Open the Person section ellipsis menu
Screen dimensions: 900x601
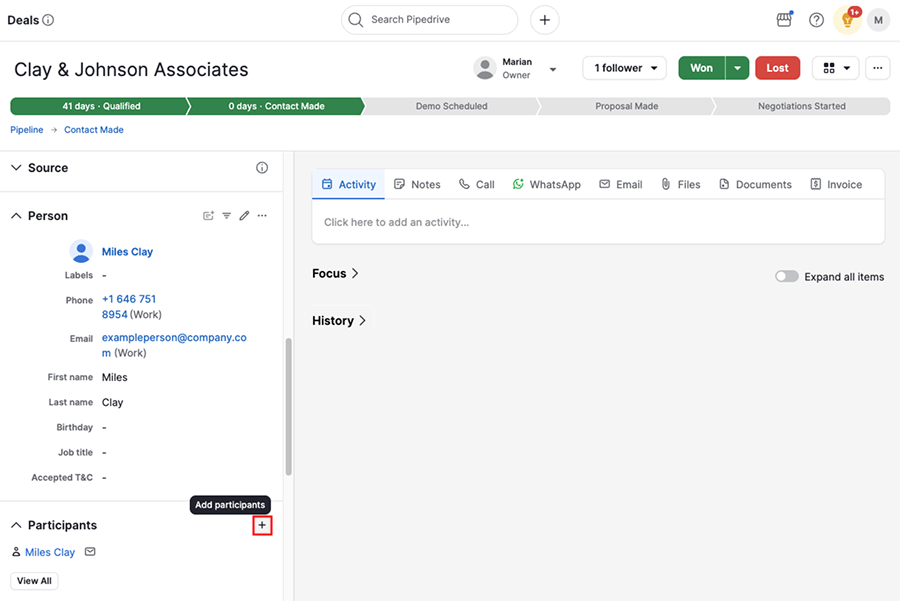[262, 216]
